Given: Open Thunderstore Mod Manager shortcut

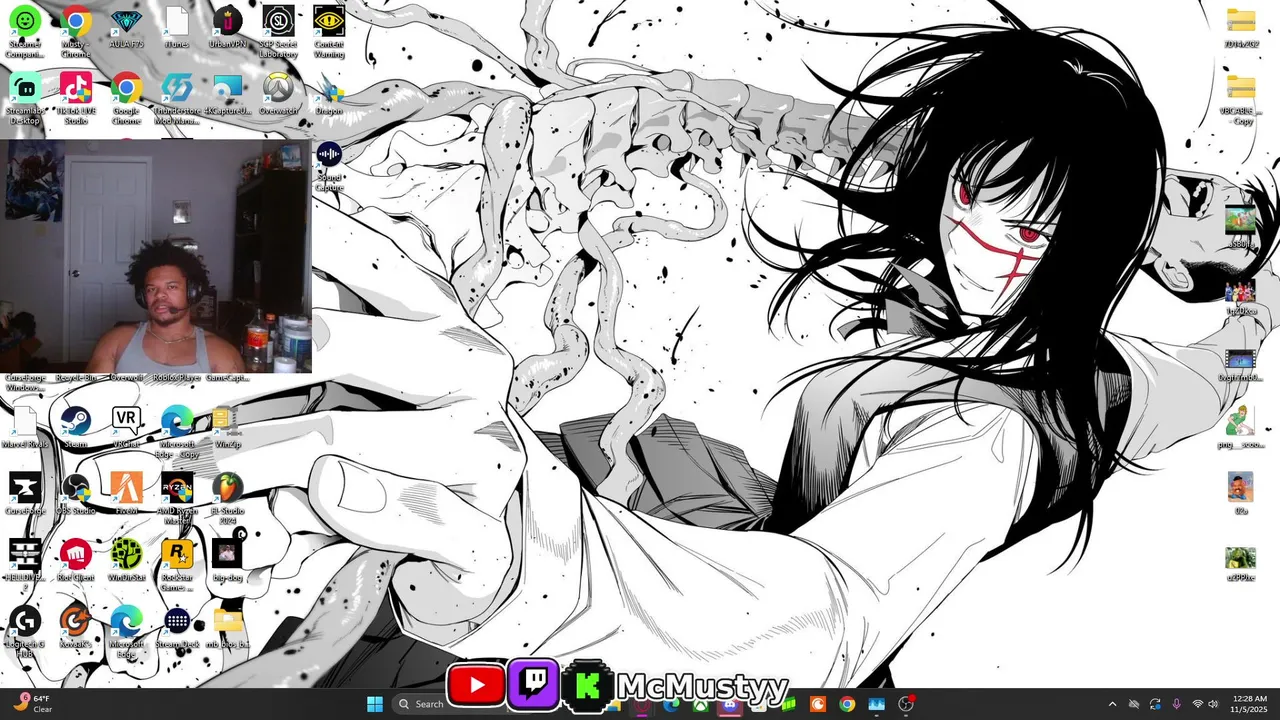Looking at the screenshot, I should [177, 98].
